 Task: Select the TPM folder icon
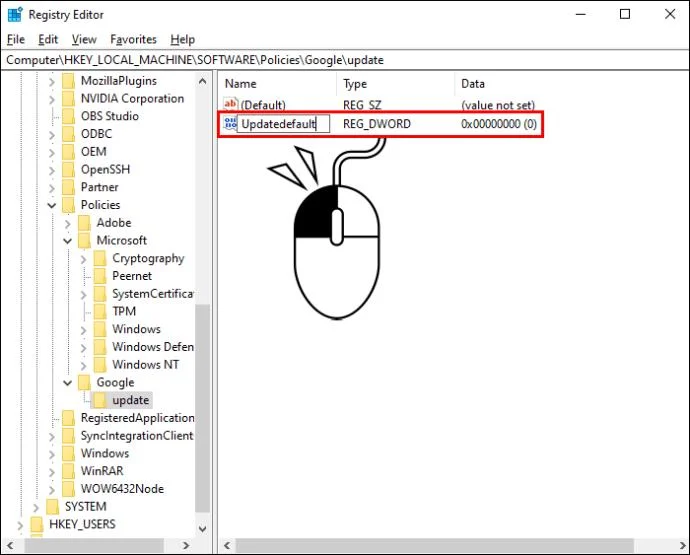[100, 311]
